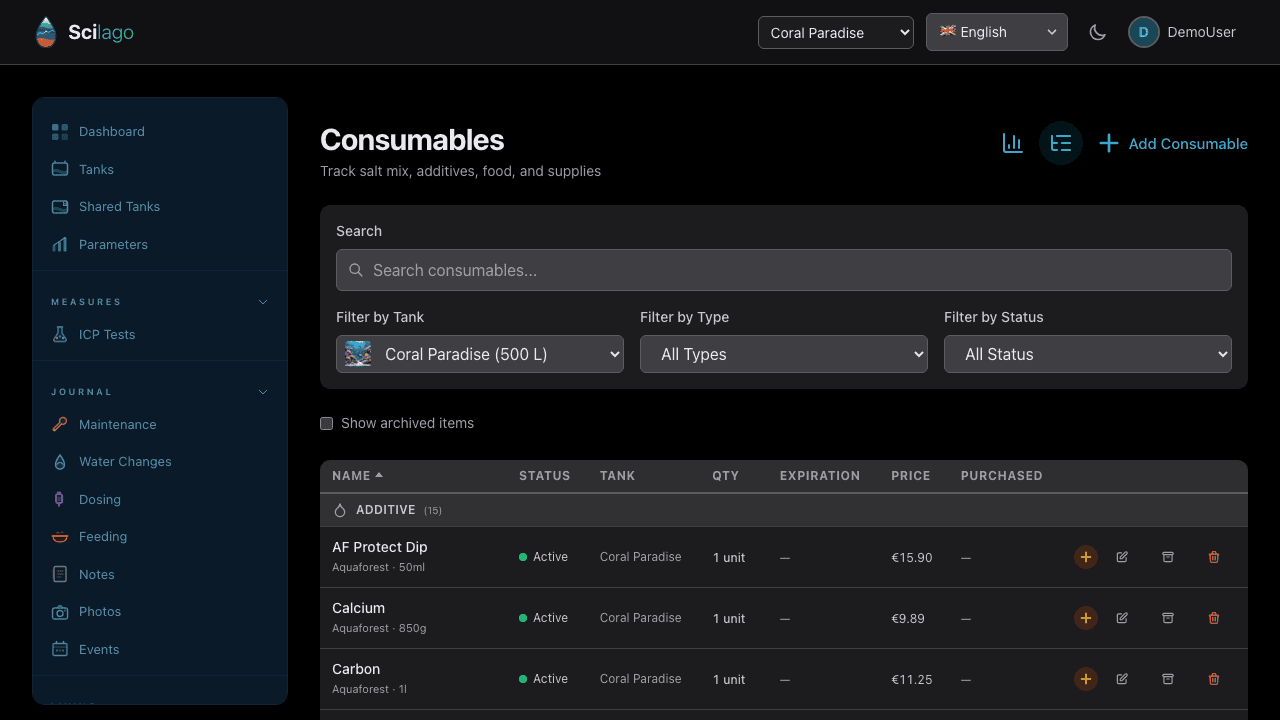Click the Photos camera icon
Screen dimensions: 1280x720
pos(60,611)
